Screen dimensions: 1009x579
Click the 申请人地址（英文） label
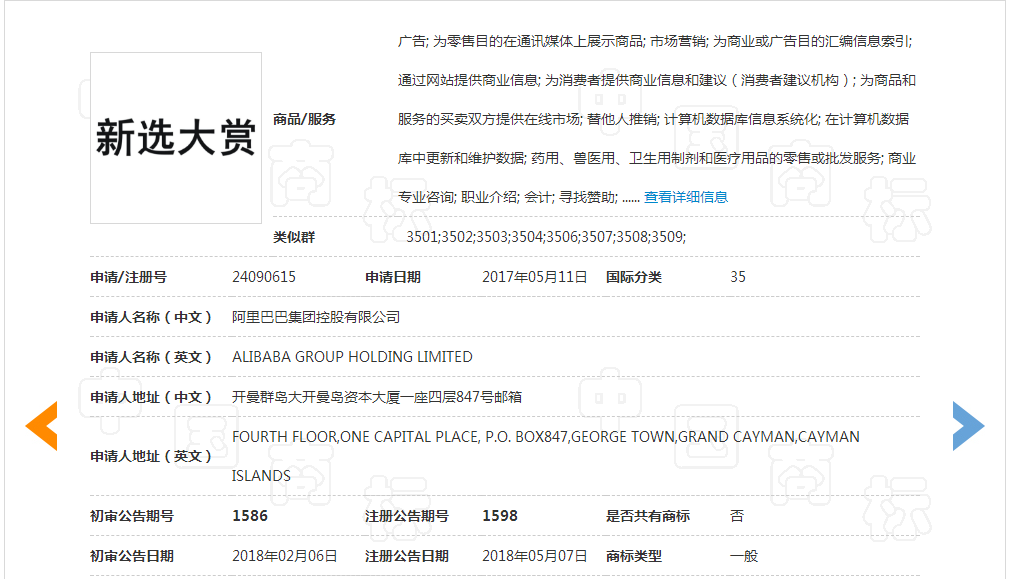coord(151,456)
